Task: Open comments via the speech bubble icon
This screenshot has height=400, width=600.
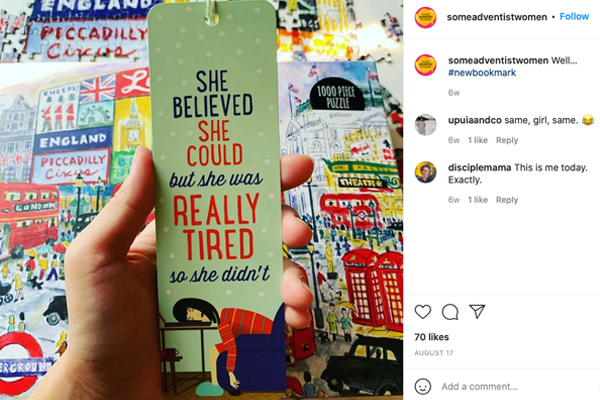Action: (450, 312)
